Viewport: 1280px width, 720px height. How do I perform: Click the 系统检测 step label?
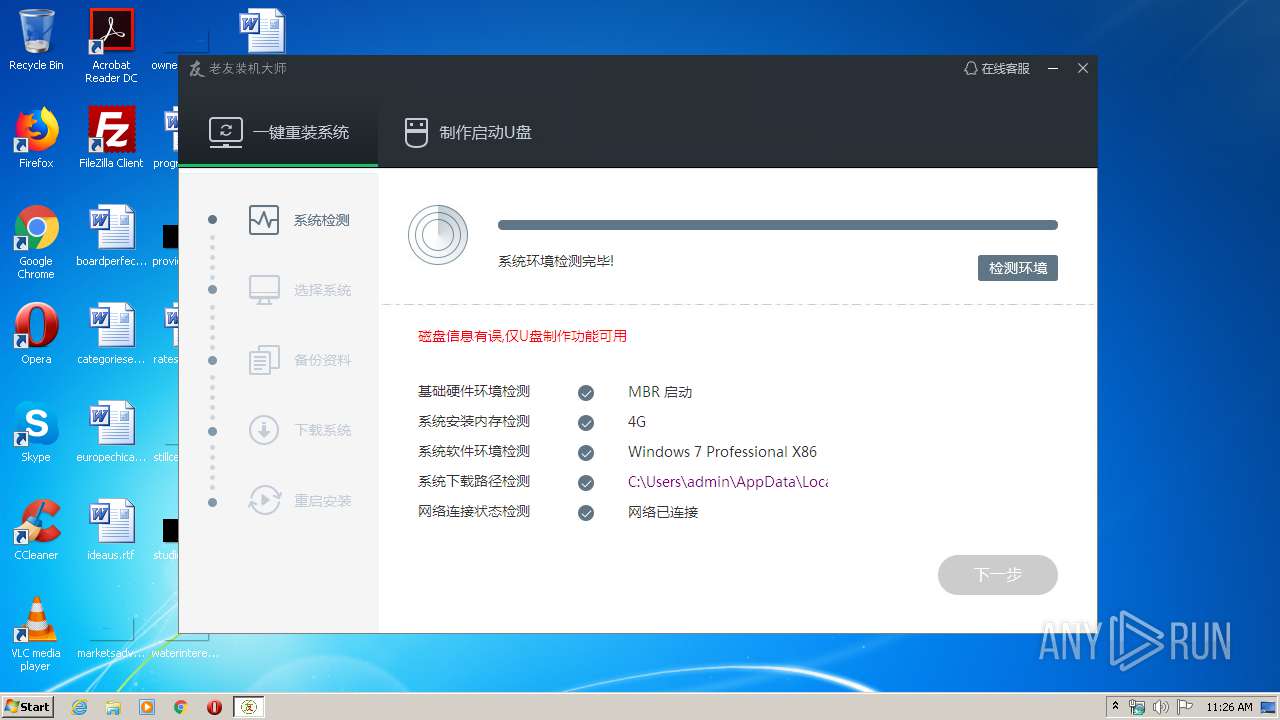[x=322, y=220]
